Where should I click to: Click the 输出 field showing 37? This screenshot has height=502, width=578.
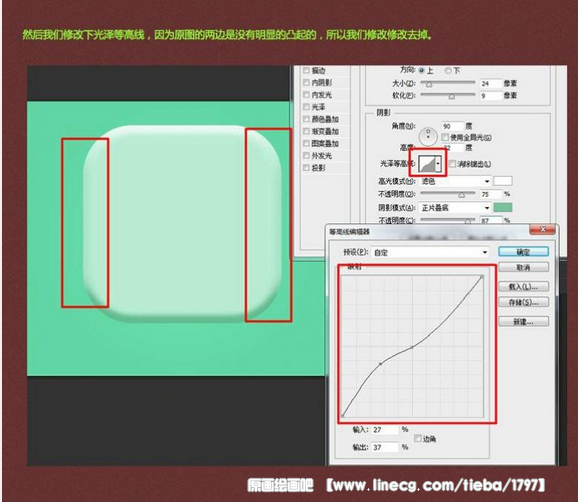385,447
